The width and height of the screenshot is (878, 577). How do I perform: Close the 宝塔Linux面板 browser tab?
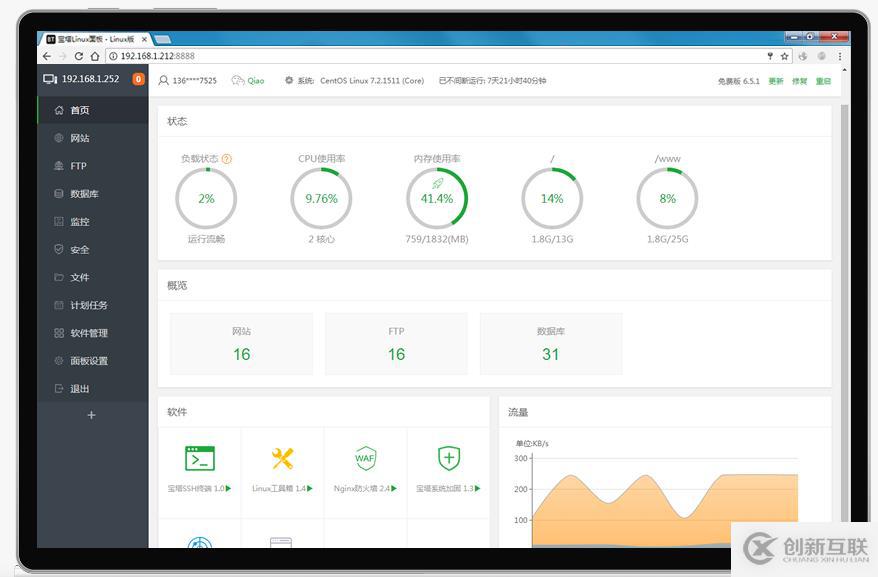point(144,39)
